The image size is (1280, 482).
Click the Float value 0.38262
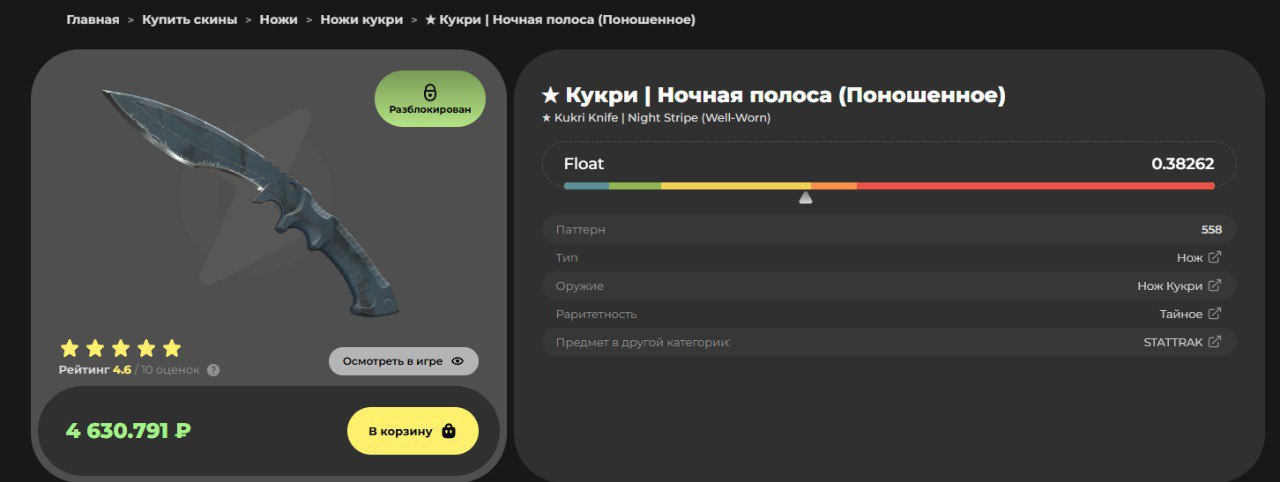point(1182,164)
